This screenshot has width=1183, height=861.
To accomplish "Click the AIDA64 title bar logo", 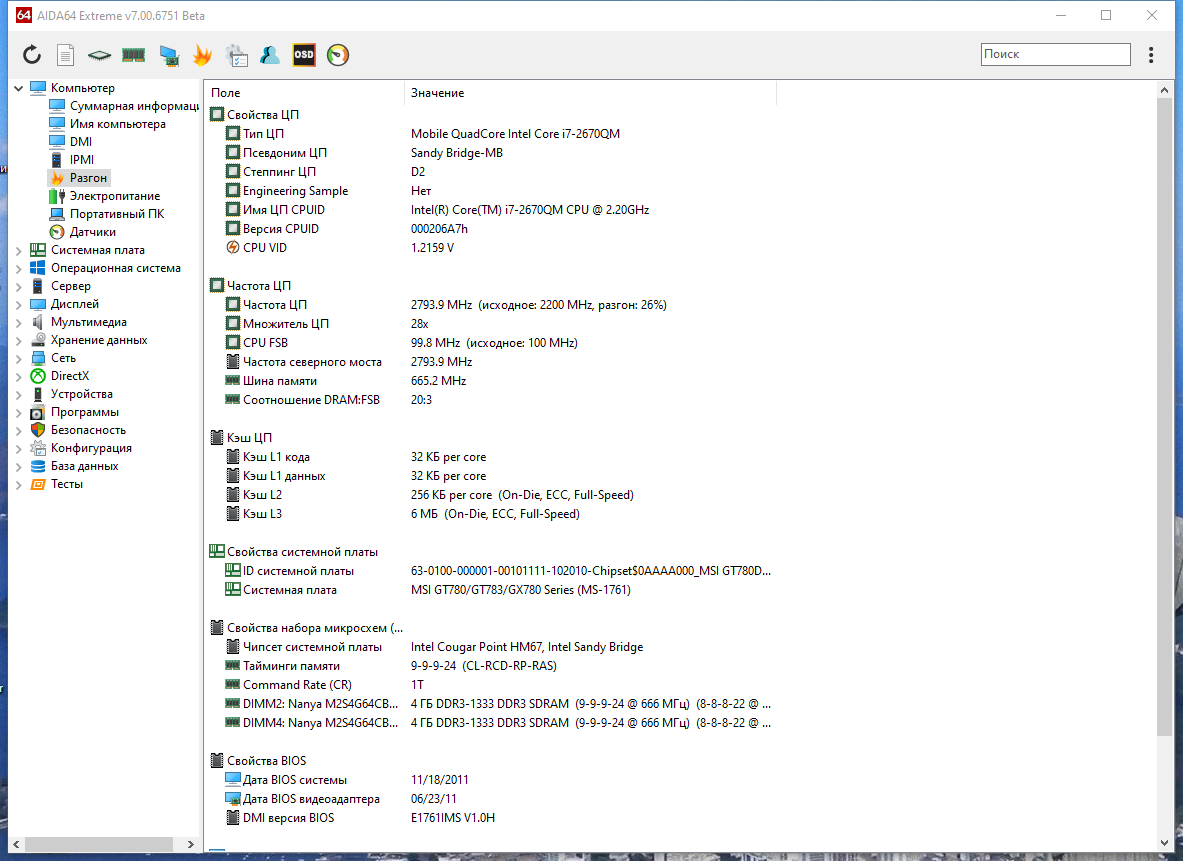I will point(24,15).
